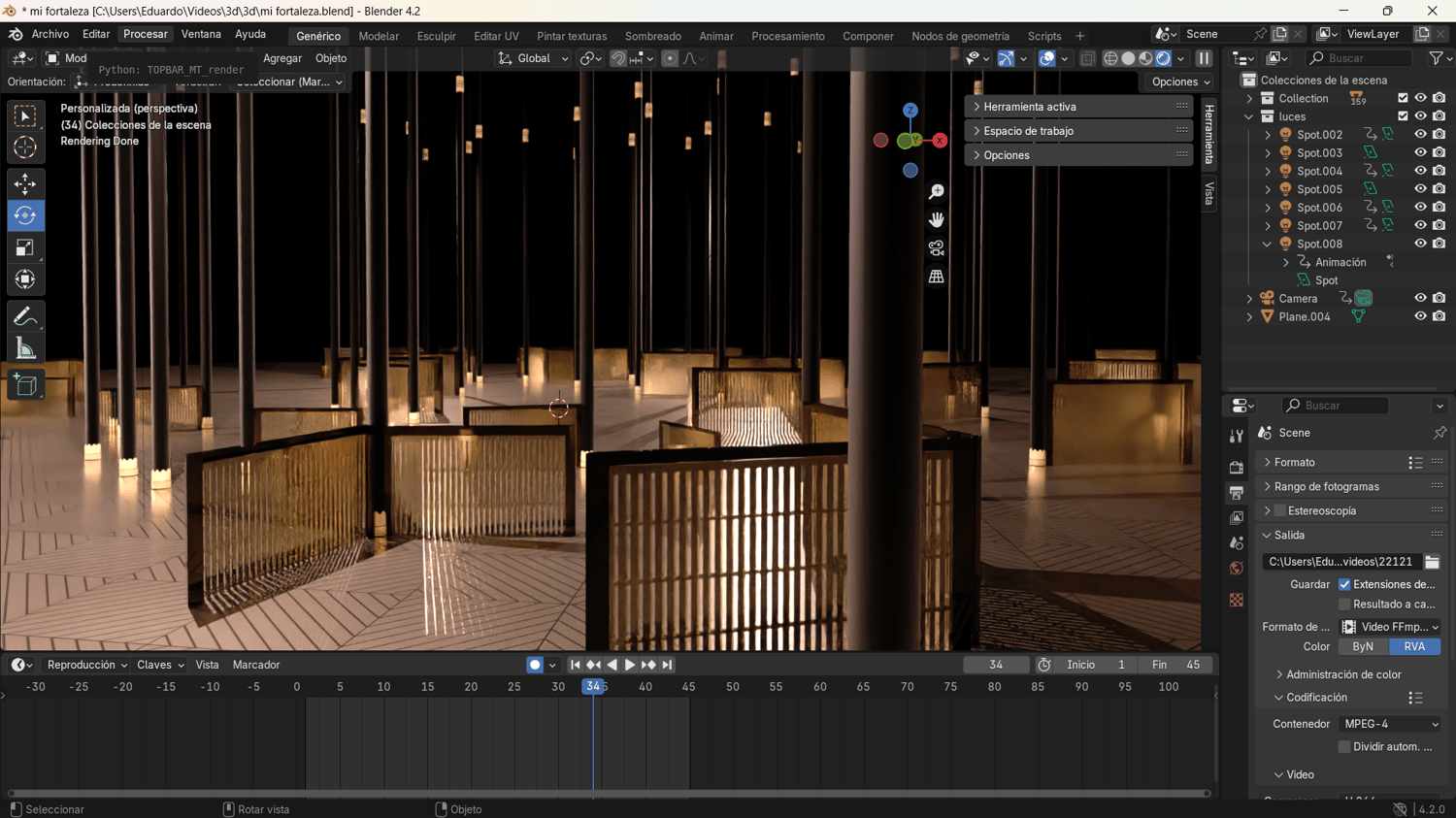Open the Procesar menu
Screen dimensions: 1456x818
[145, 34]
